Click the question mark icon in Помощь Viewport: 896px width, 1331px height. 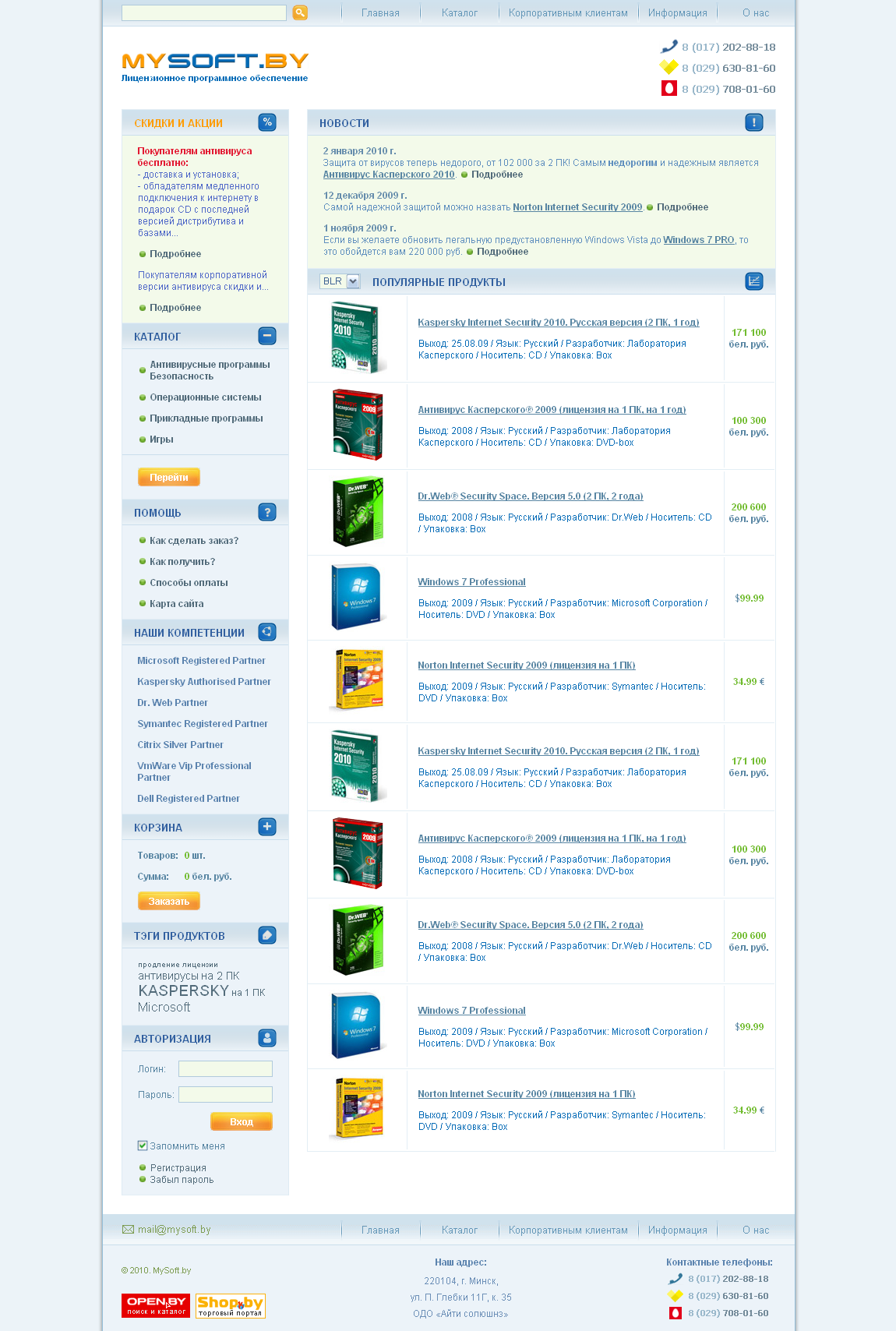(x=267, y=512)
